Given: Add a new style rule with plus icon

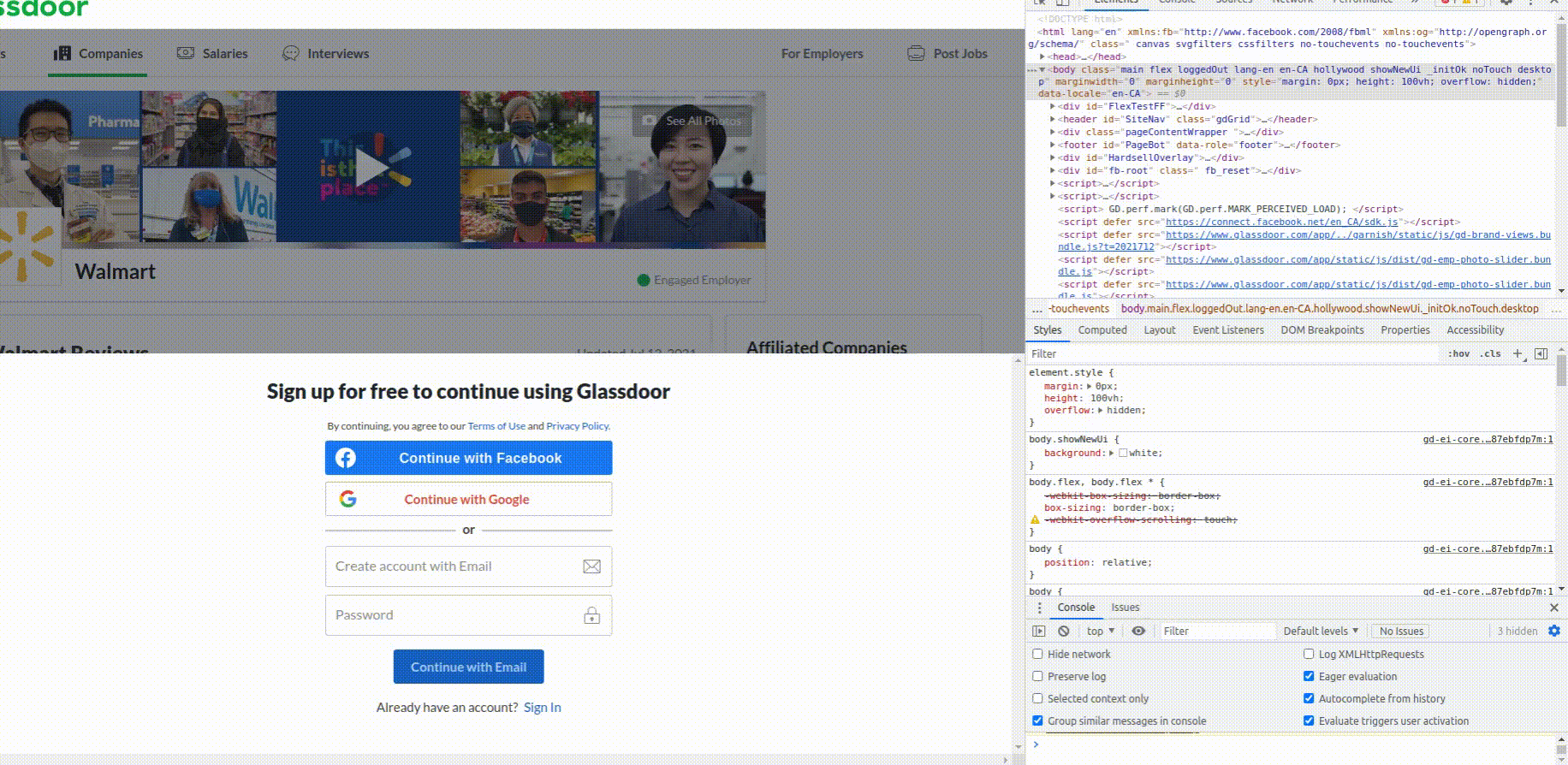Looking at the screenshot, I should click(x=1518, y=353).
